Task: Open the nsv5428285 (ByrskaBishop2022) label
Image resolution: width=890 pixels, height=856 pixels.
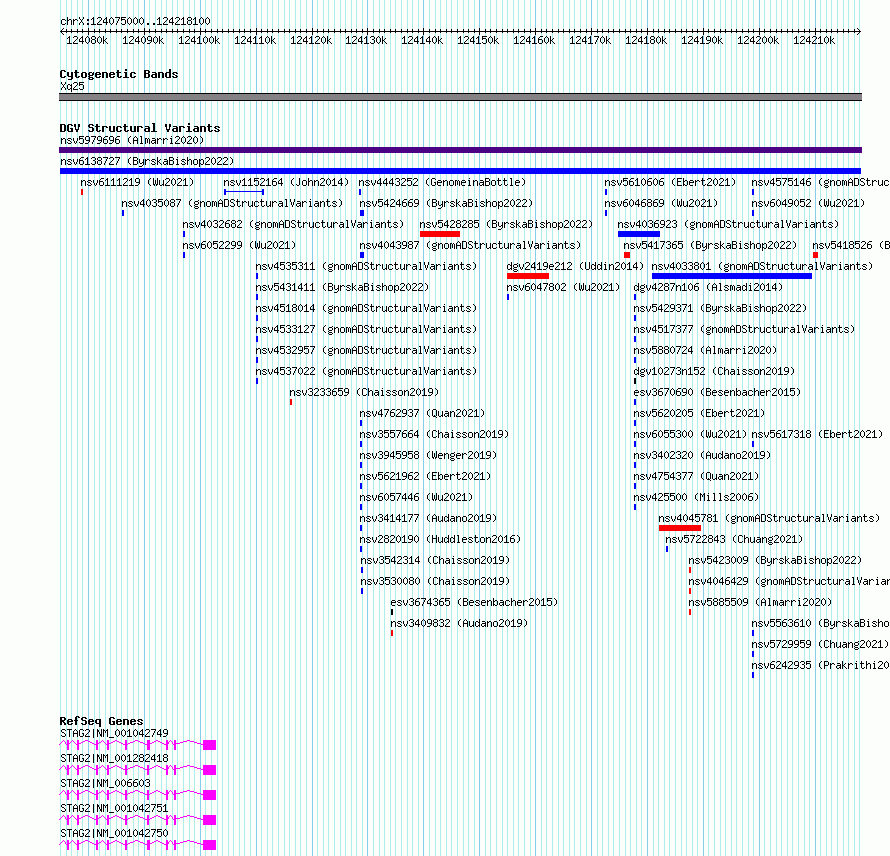Action: coord(506,224)
